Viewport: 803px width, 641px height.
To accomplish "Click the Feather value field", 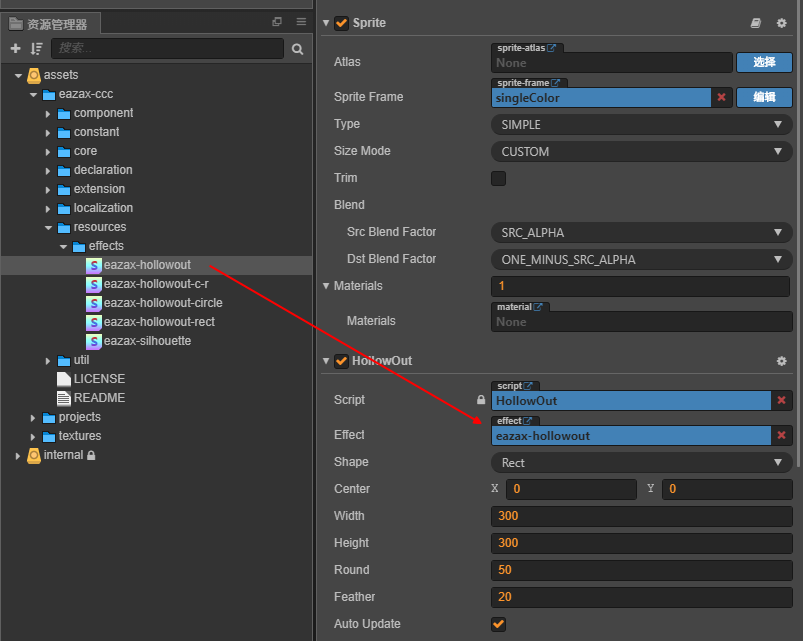I will 642,597.
